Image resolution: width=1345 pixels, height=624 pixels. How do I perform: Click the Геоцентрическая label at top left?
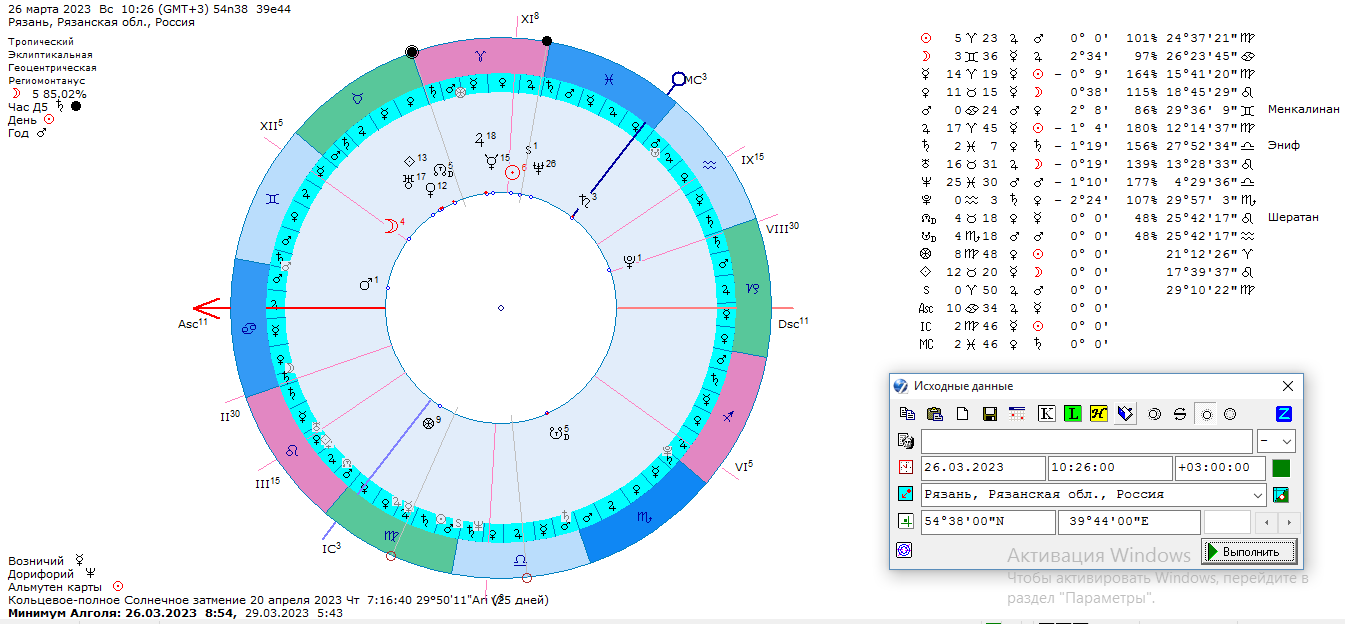[51, 68]
